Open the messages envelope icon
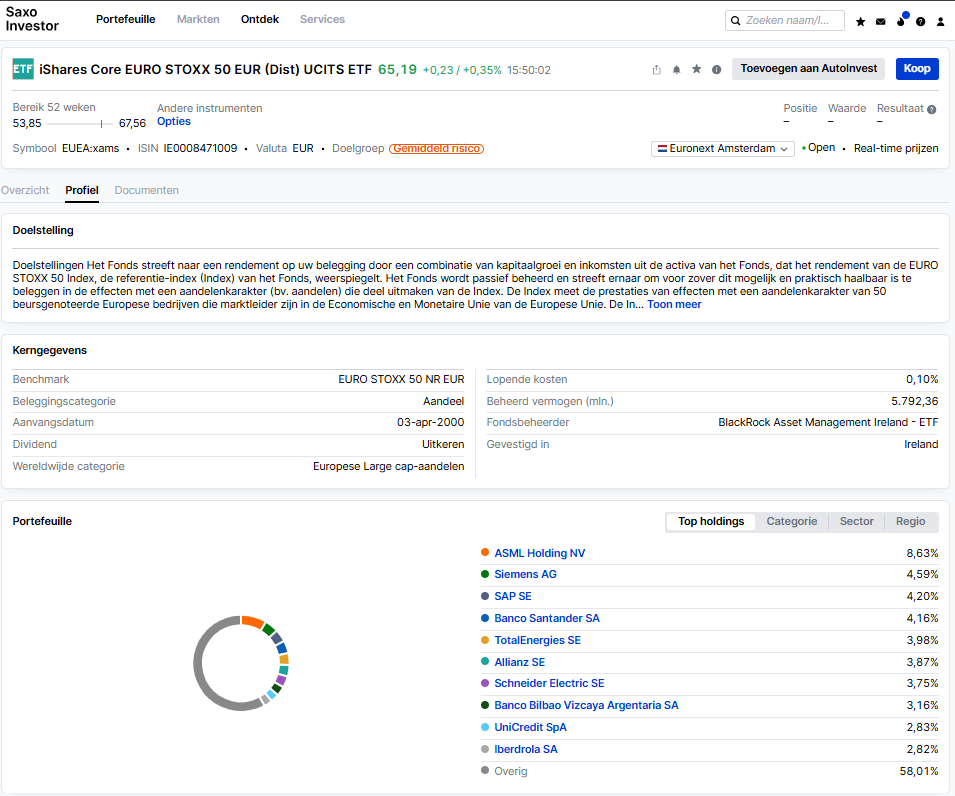This screenshot has height=796, width=955. (881, 21)
